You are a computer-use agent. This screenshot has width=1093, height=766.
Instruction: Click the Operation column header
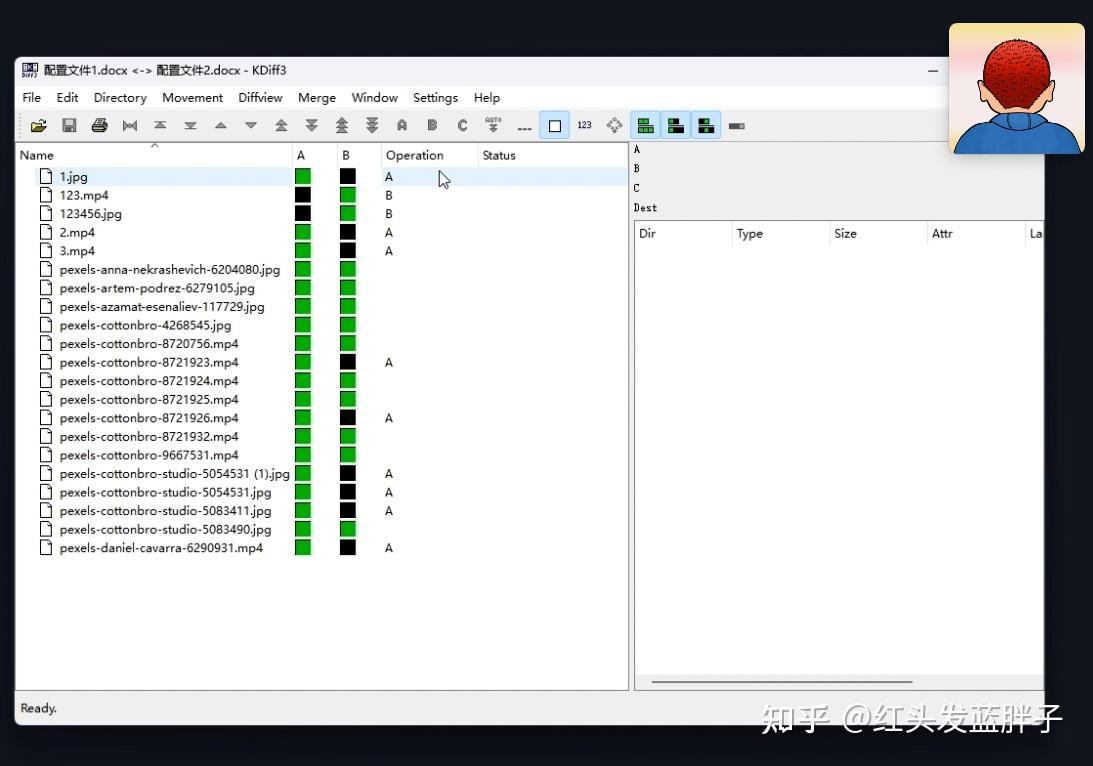(429, 155)
